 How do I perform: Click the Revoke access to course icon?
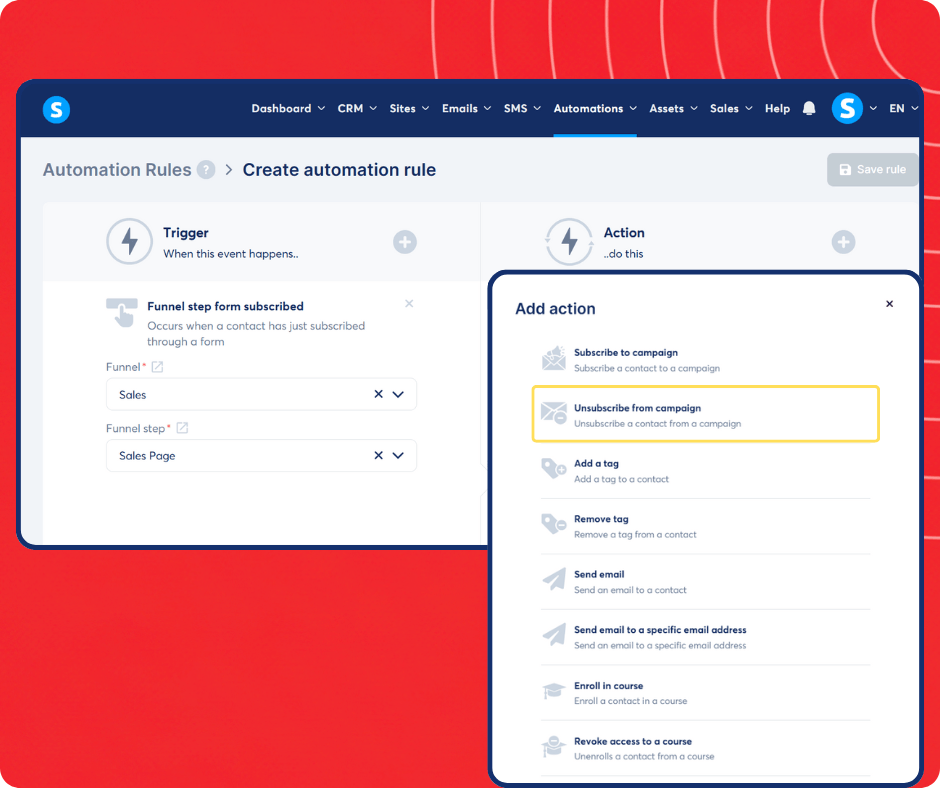(553, 747)
